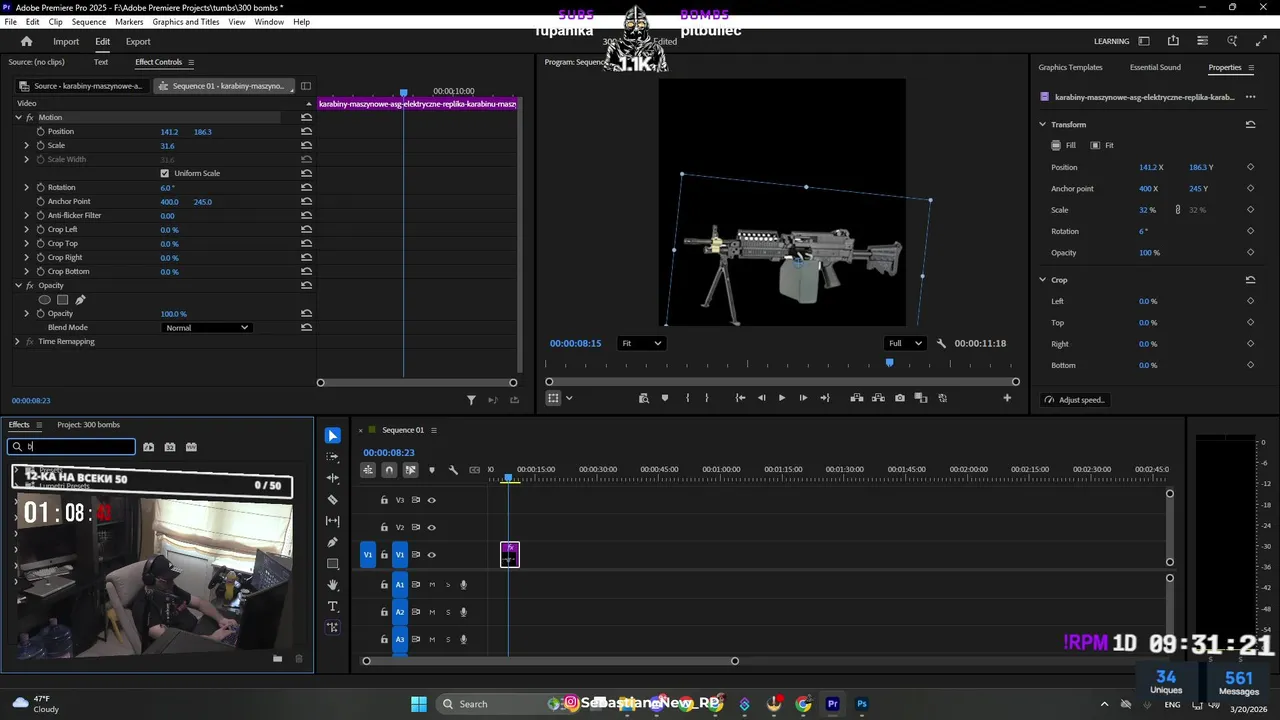Toggle visibility of track V2
This screenshot has height=720, width=1280.
(x=432, y=527)
